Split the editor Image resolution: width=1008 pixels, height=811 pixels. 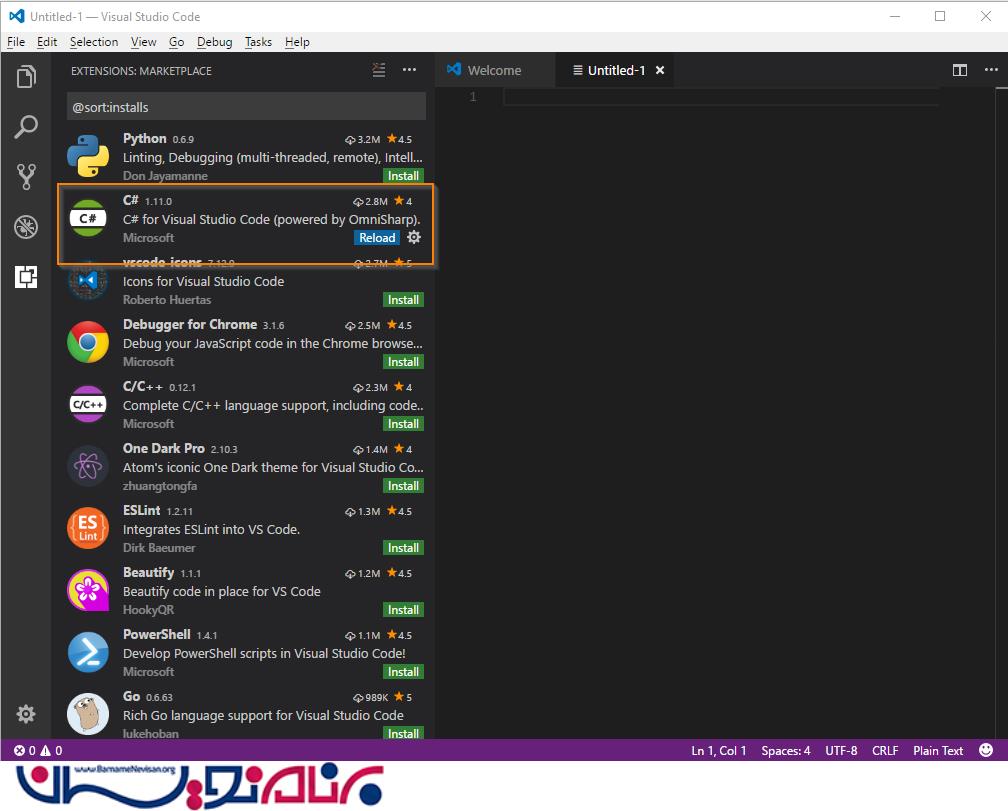tap(960, 70)
